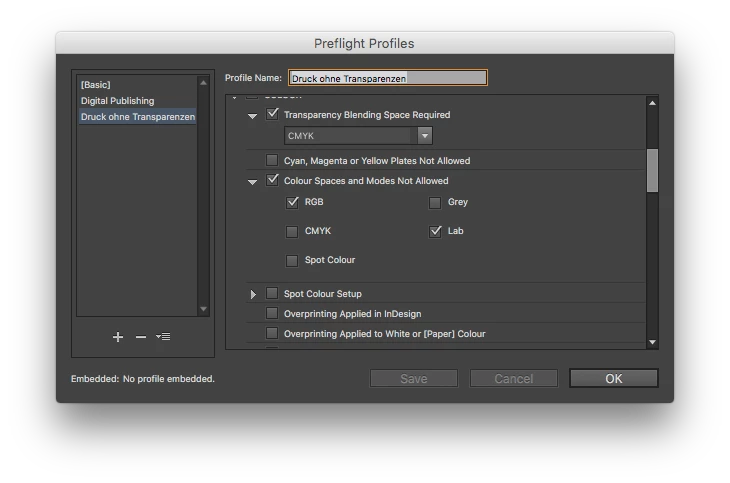Open the preflight profile menu icon

click(x=163, y=336)
